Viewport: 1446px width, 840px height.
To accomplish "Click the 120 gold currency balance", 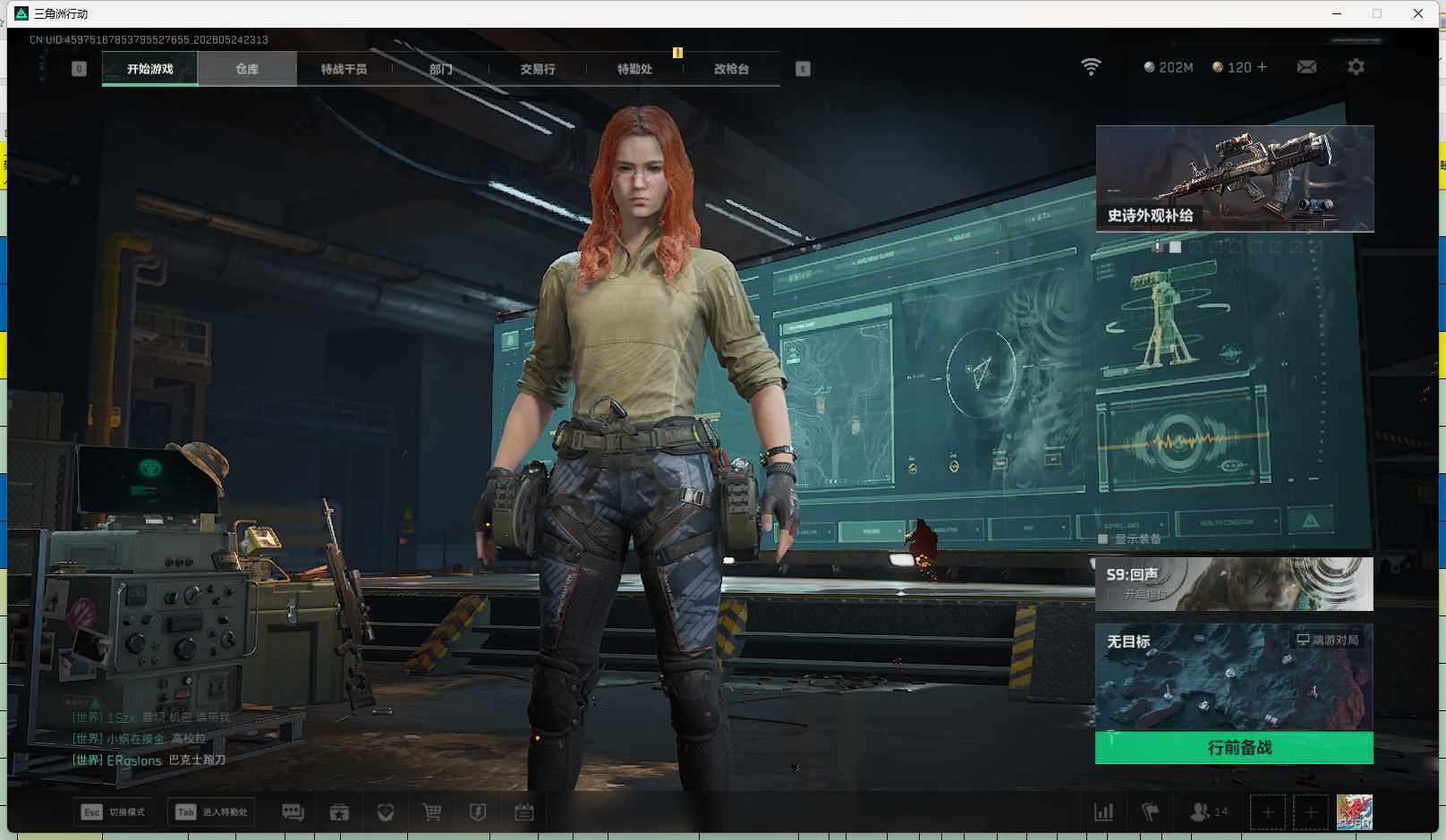I will pos(1232,67).
